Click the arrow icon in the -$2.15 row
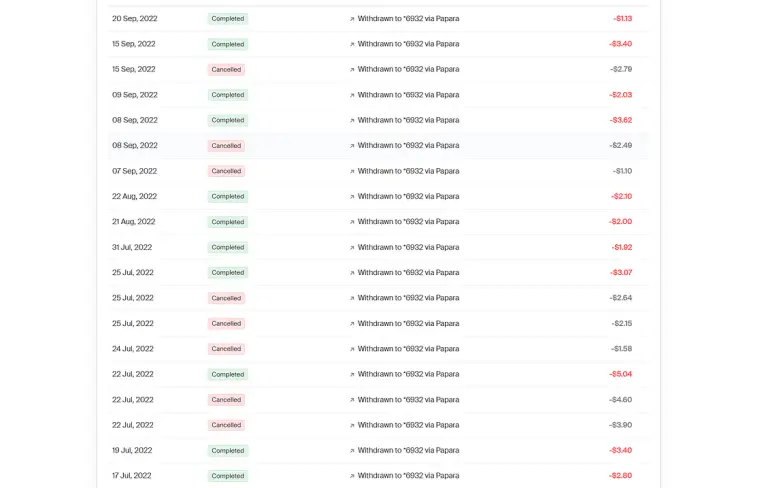Viewport: 762px width, 488px height. [352, 324]
